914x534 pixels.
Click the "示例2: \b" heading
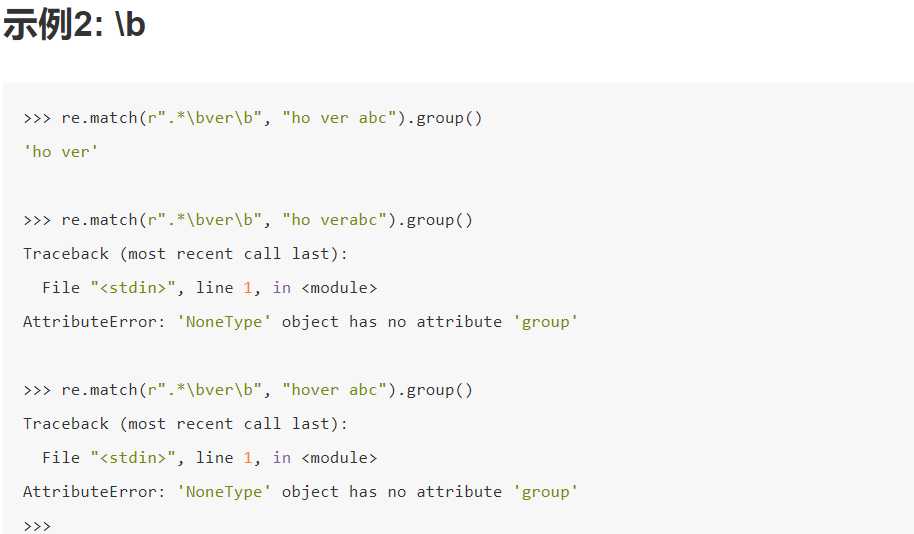(x=75, y=26)
